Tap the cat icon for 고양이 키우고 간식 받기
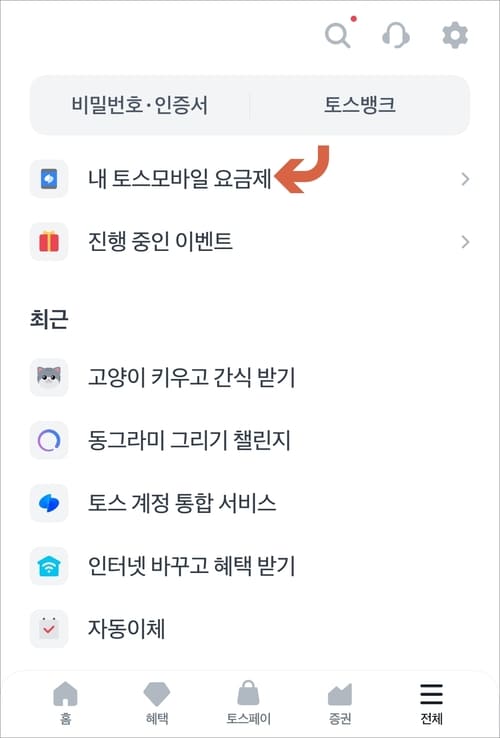This screenshot has width=500, height=738. (49, 377)
